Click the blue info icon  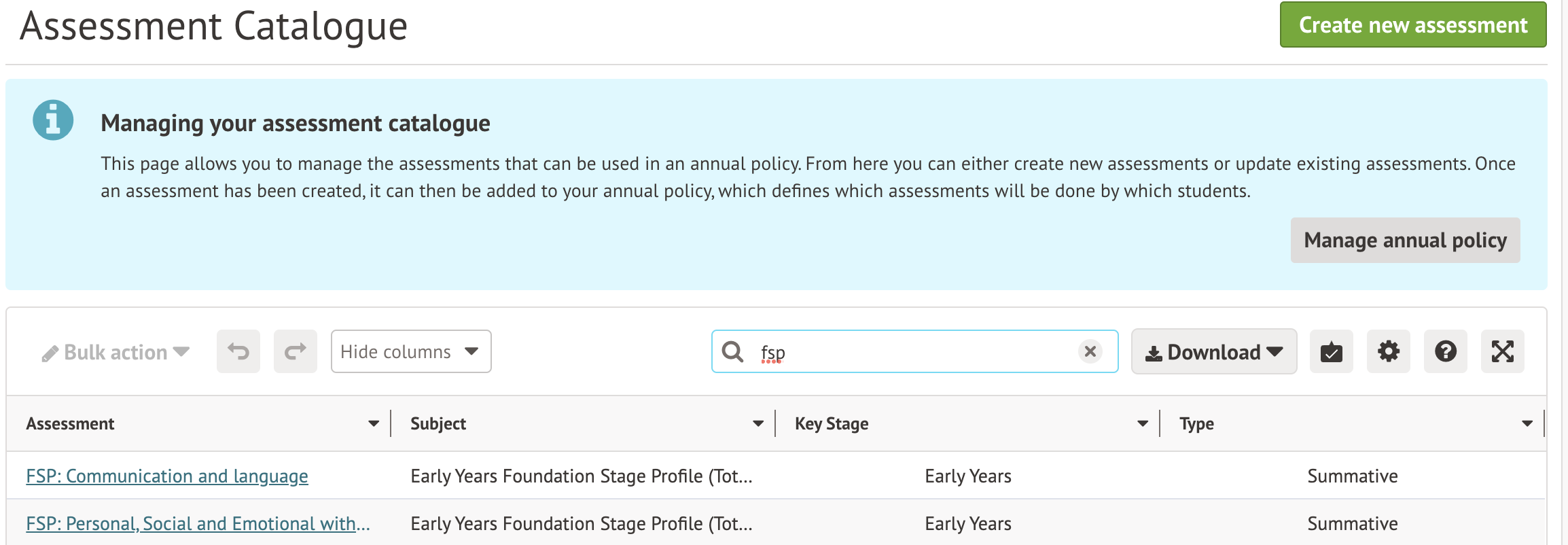[53, 120]
